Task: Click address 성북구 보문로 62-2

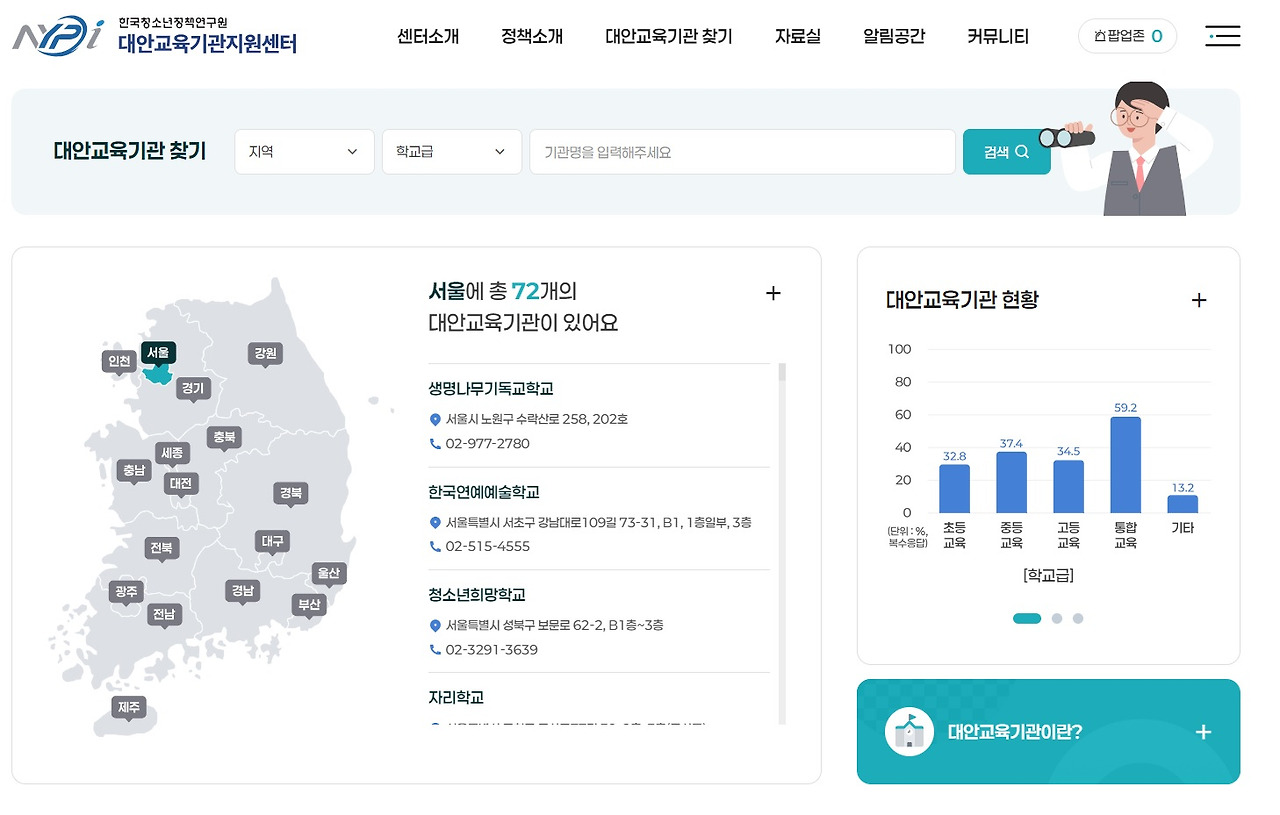Action: coord(554,626)
